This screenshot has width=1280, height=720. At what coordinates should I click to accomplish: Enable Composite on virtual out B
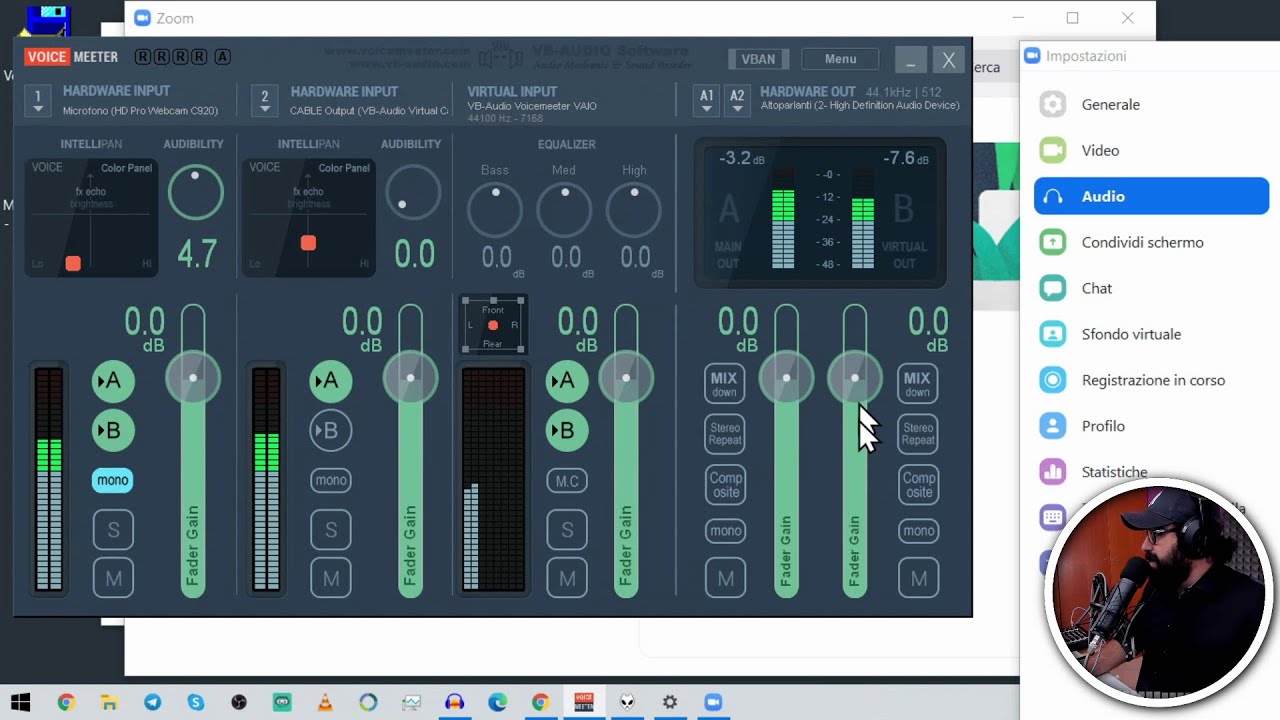(x=919, y=484)
